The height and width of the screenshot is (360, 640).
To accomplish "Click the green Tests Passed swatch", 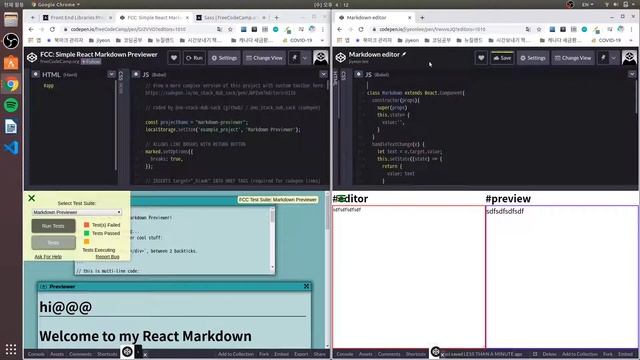I will [86, 233].
